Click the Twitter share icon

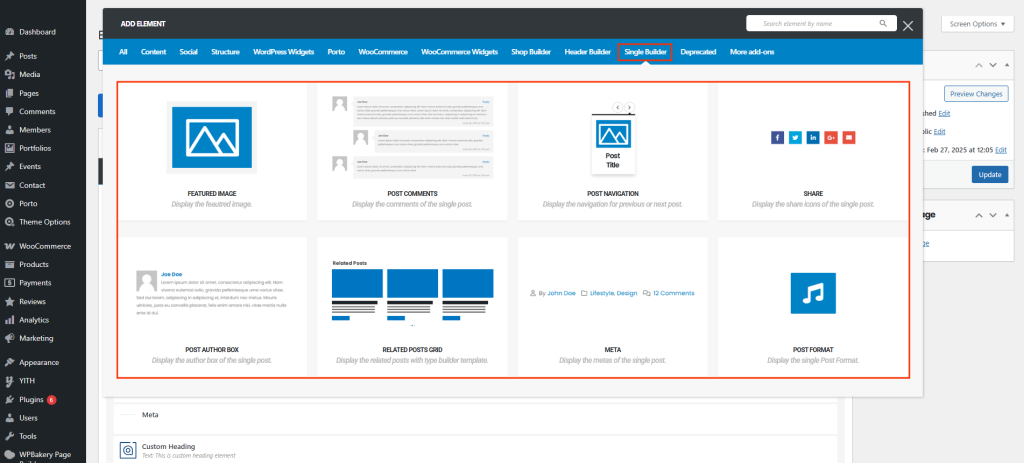[x=795, y=137]
